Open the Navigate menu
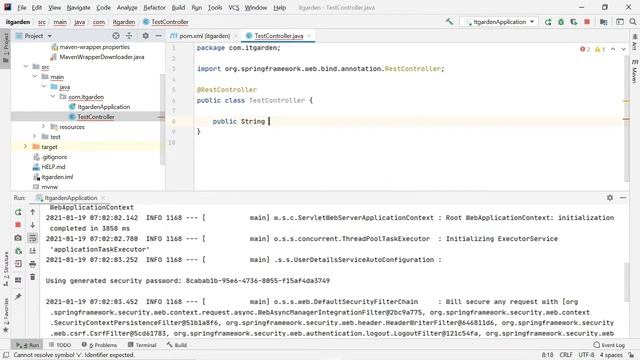This screenshot has width=640, height=360. 78,7
